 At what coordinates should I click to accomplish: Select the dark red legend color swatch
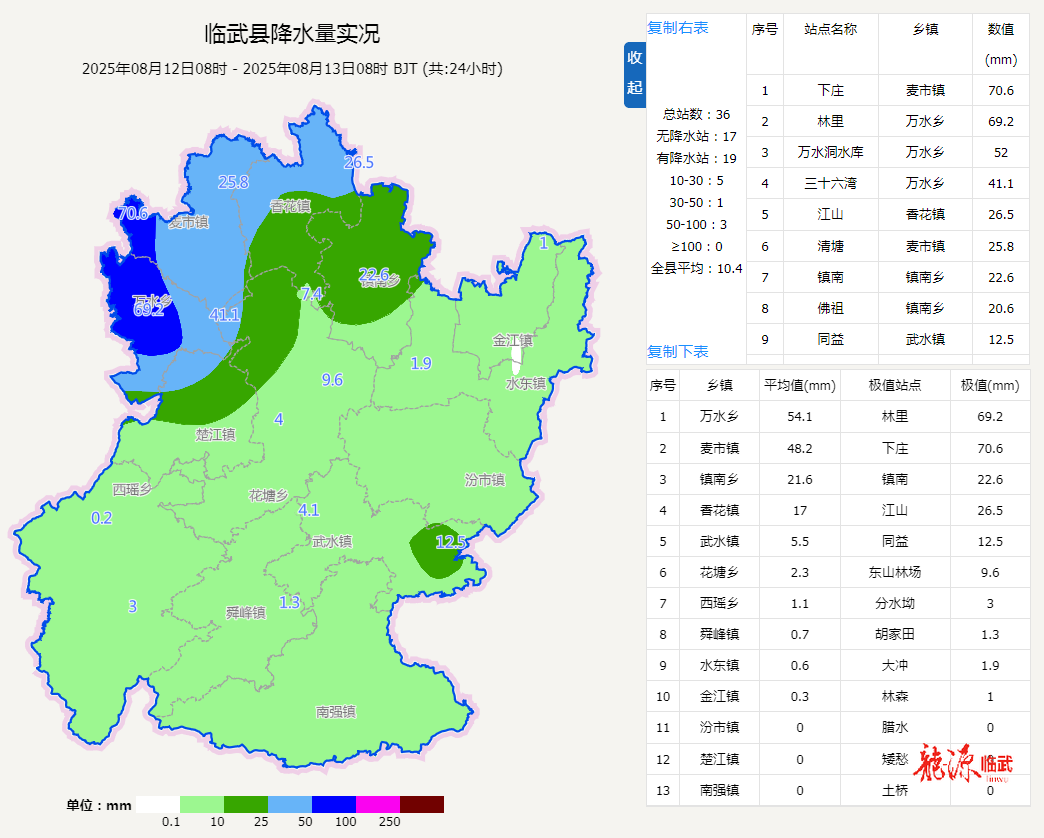click(x=422, y=804)
